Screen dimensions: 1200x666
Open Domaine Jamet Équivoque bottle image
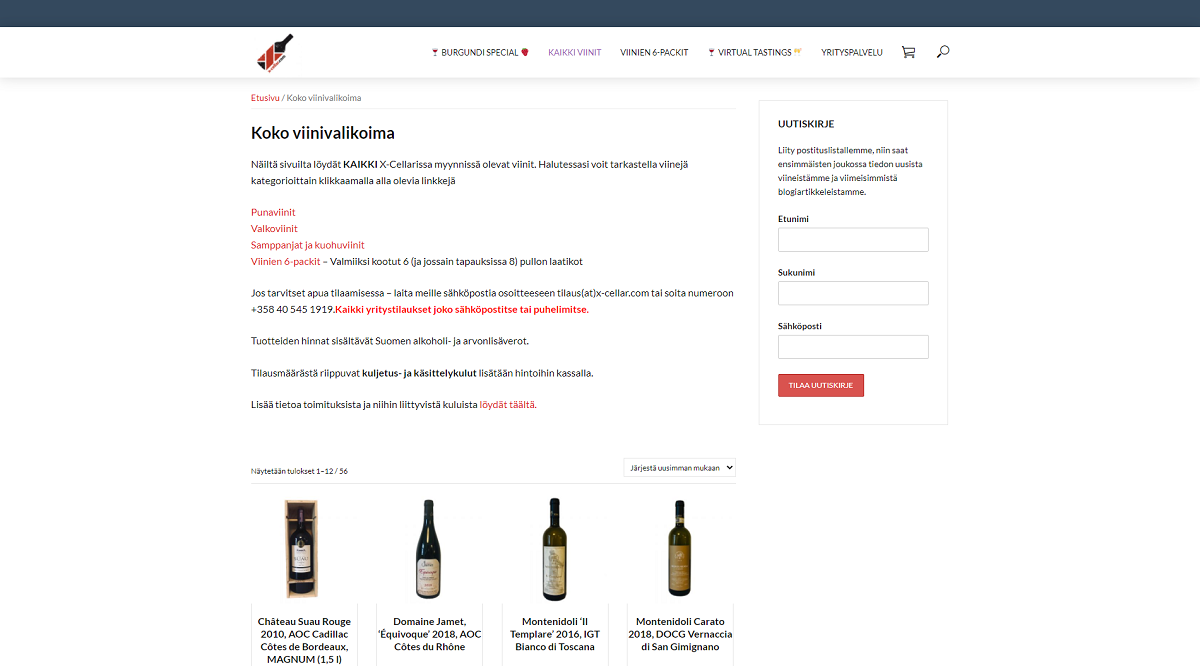tap(429, 548)
